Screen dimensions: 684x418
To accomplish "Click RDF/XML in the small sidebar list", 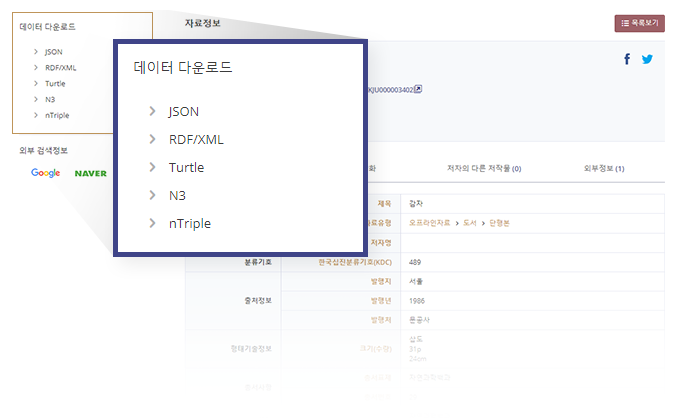I will (61, 67).
